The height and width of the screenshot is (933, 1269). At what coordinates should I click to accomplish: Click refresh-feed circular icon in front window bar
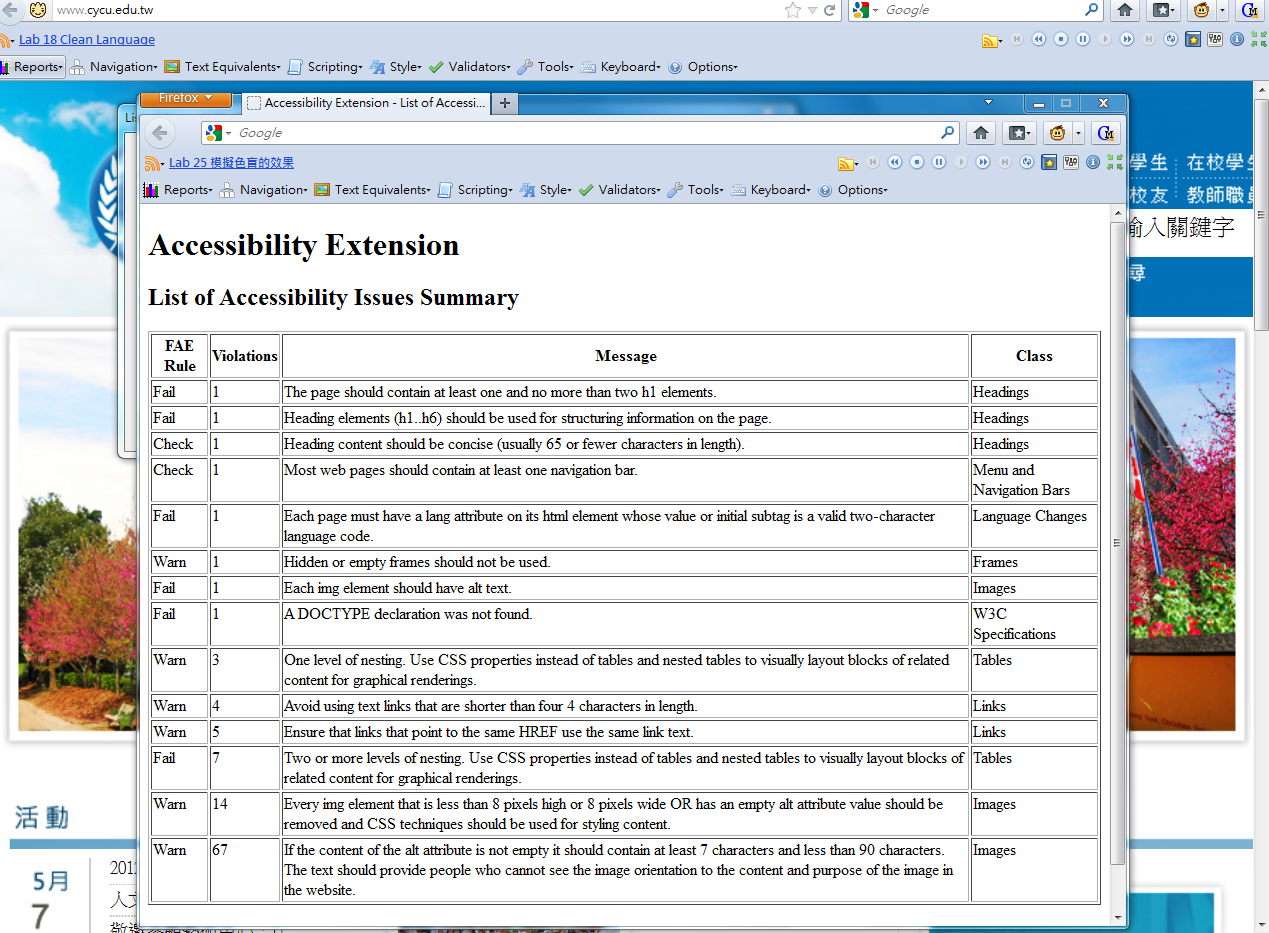click(1027, 162)
